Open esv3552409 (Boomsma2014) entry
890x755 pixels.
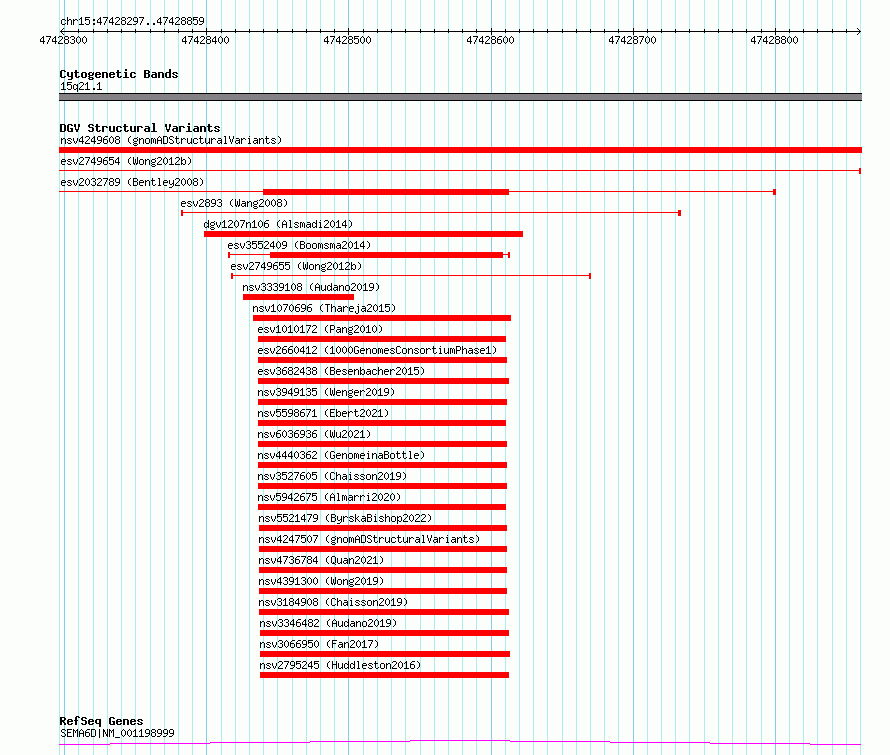(x=299, y=245)
